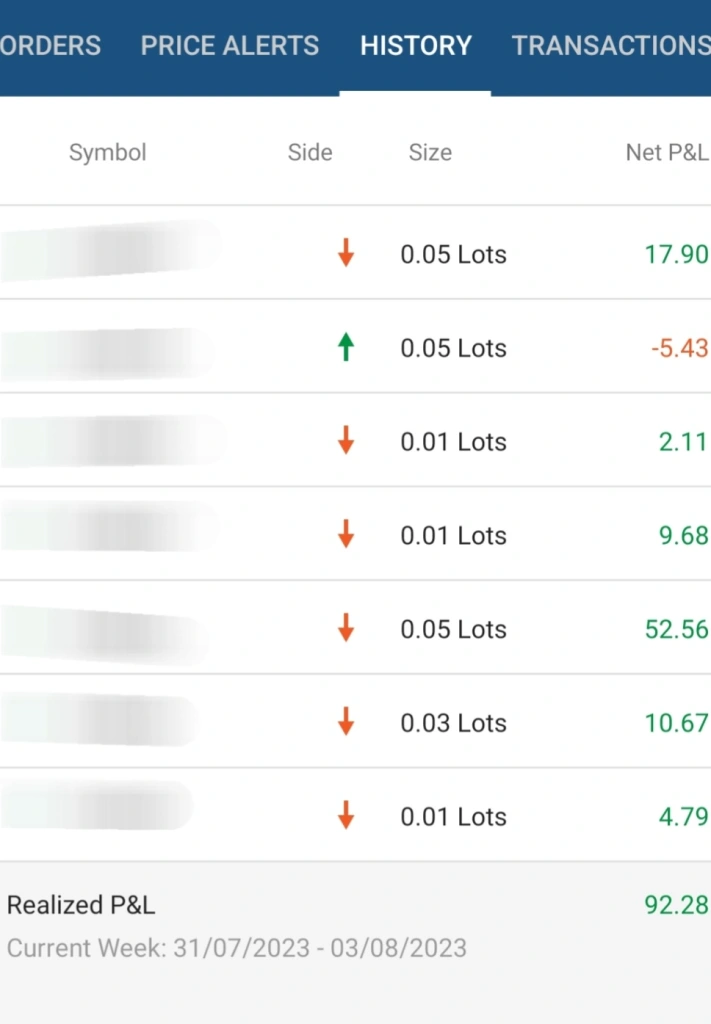Click the Current Week date range
711x1024 pixels.
[x=237, y=948]
